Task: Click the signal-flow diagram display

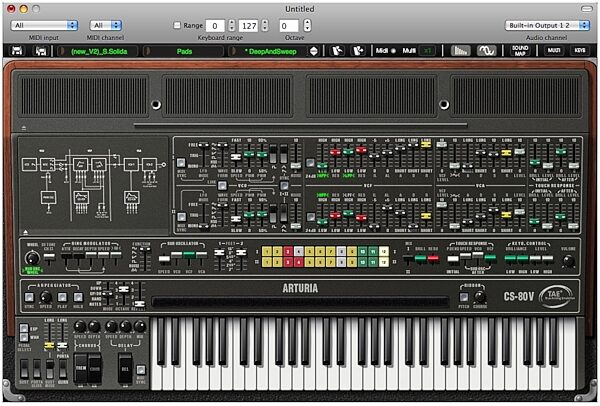Action: 94,186
